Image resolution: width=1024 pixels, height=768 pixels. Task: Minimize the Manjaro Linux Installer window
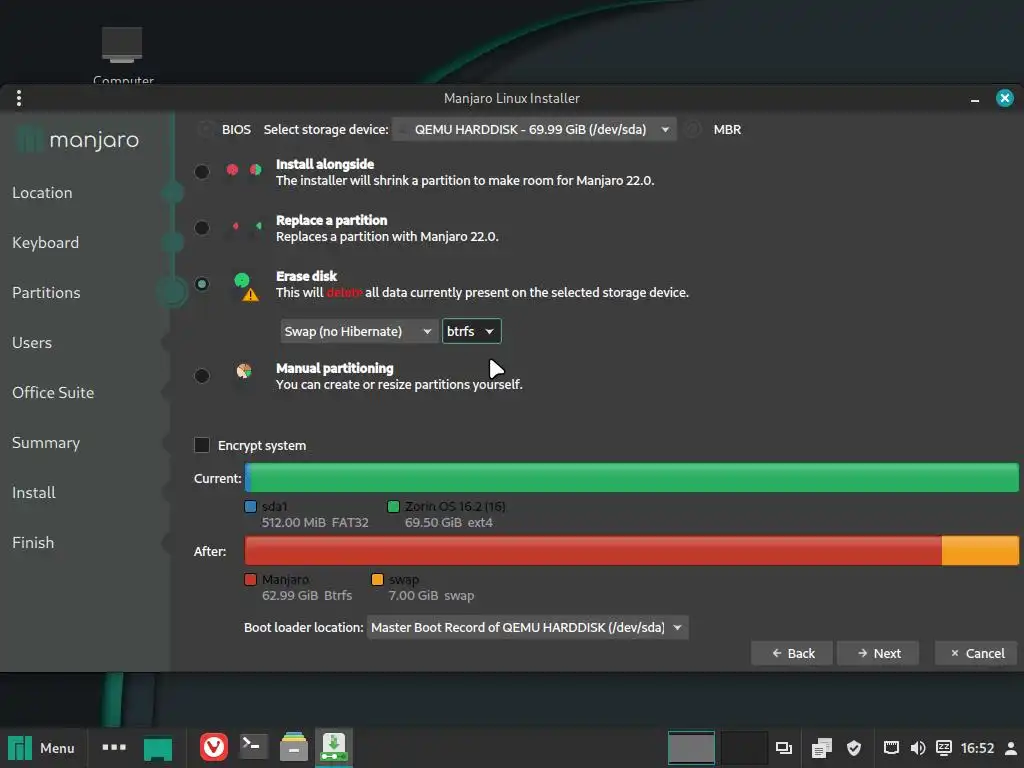(974, 99)
